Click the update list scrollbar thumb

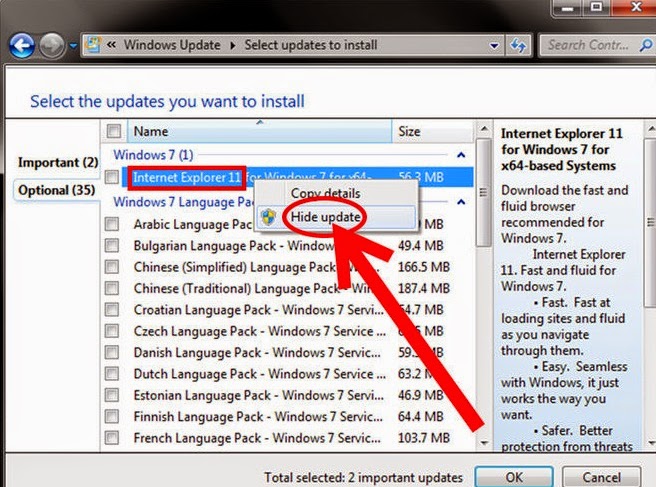pyautogui.click(x=484, y=192)
